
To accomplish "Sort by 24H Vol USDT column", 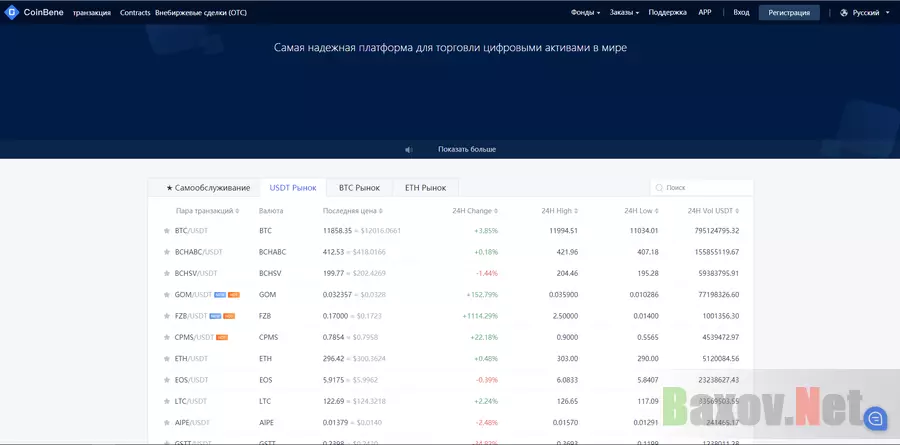I will (x=713, y=211).
